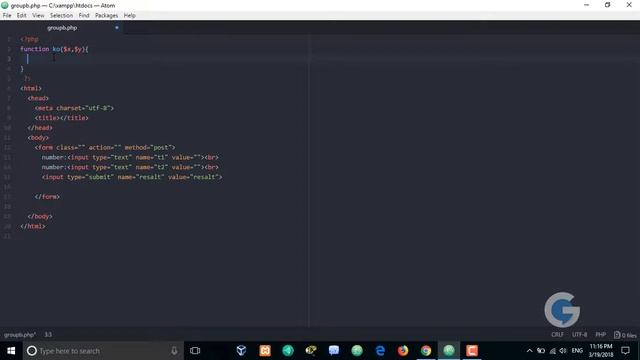This screenshot has height=360, width=640.
Task: Open the Selection menu
Action: (61, 16)
